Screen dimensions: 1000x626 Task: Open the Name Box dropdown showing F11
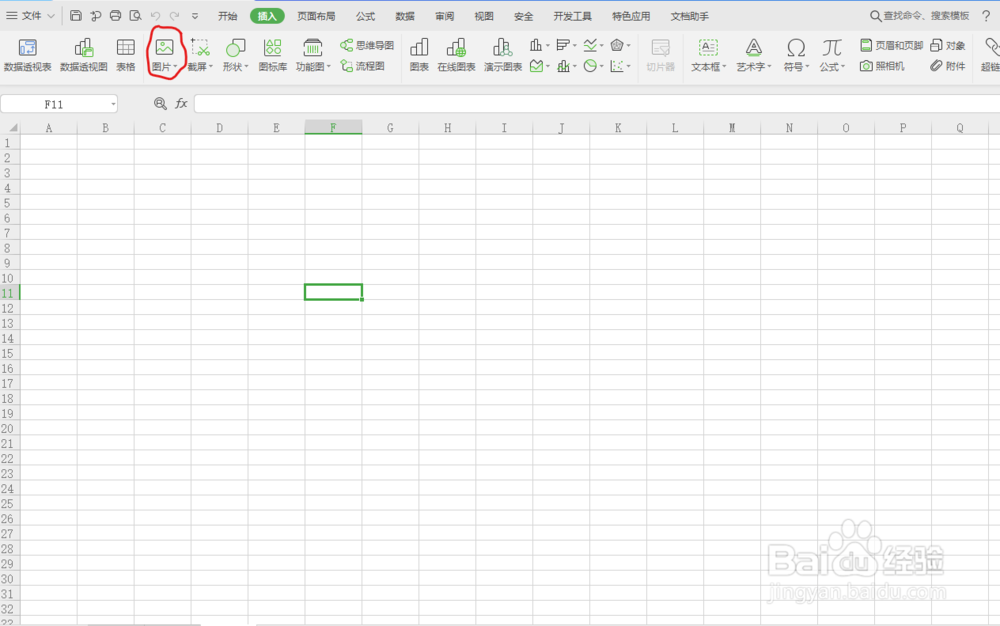click(113, 104)
